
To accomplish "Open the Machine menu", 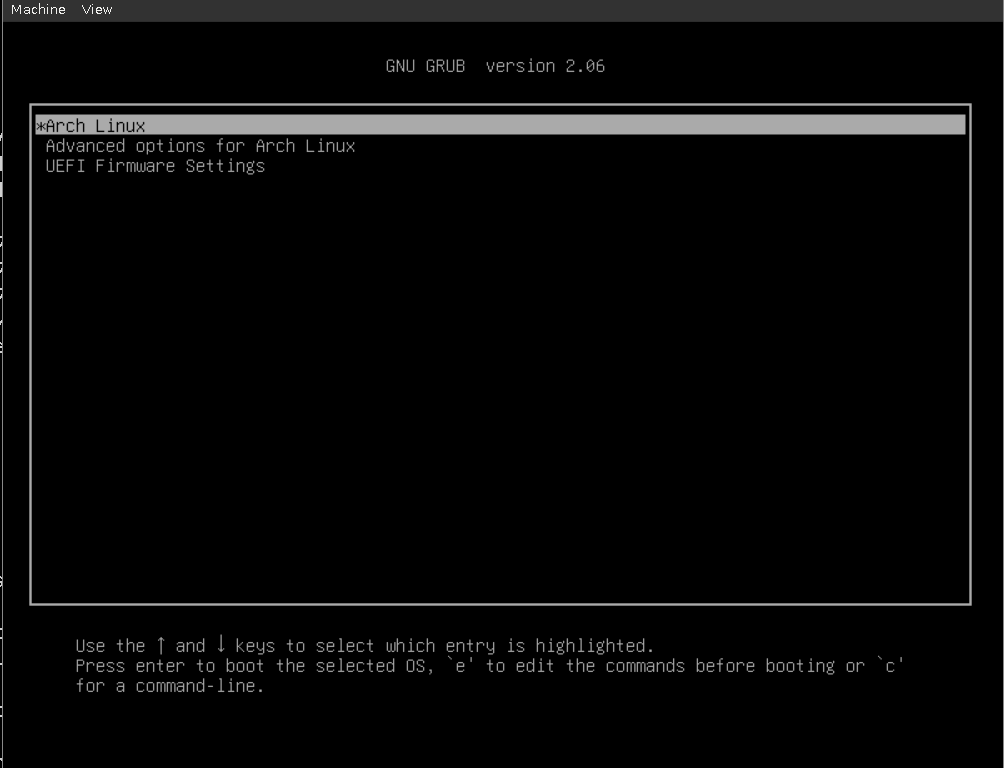I will (38, 10).
